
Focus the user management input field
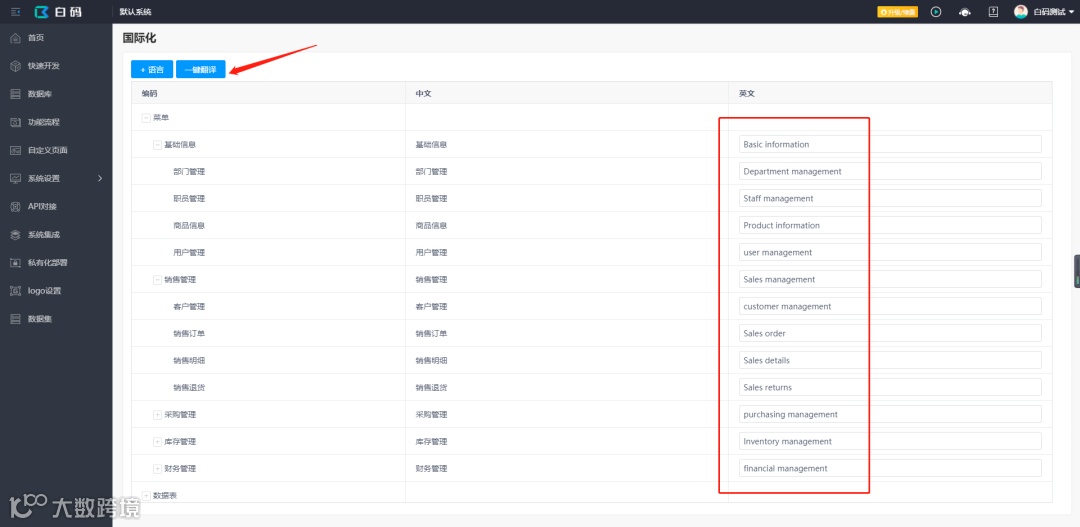pyautogui.click(x=890, y=252)
